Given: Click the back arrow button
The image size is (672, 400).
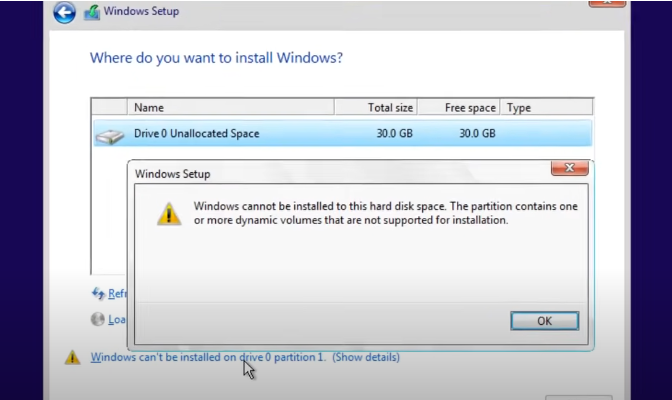Looking at the screenshot, I should click(x=64, y=13).
